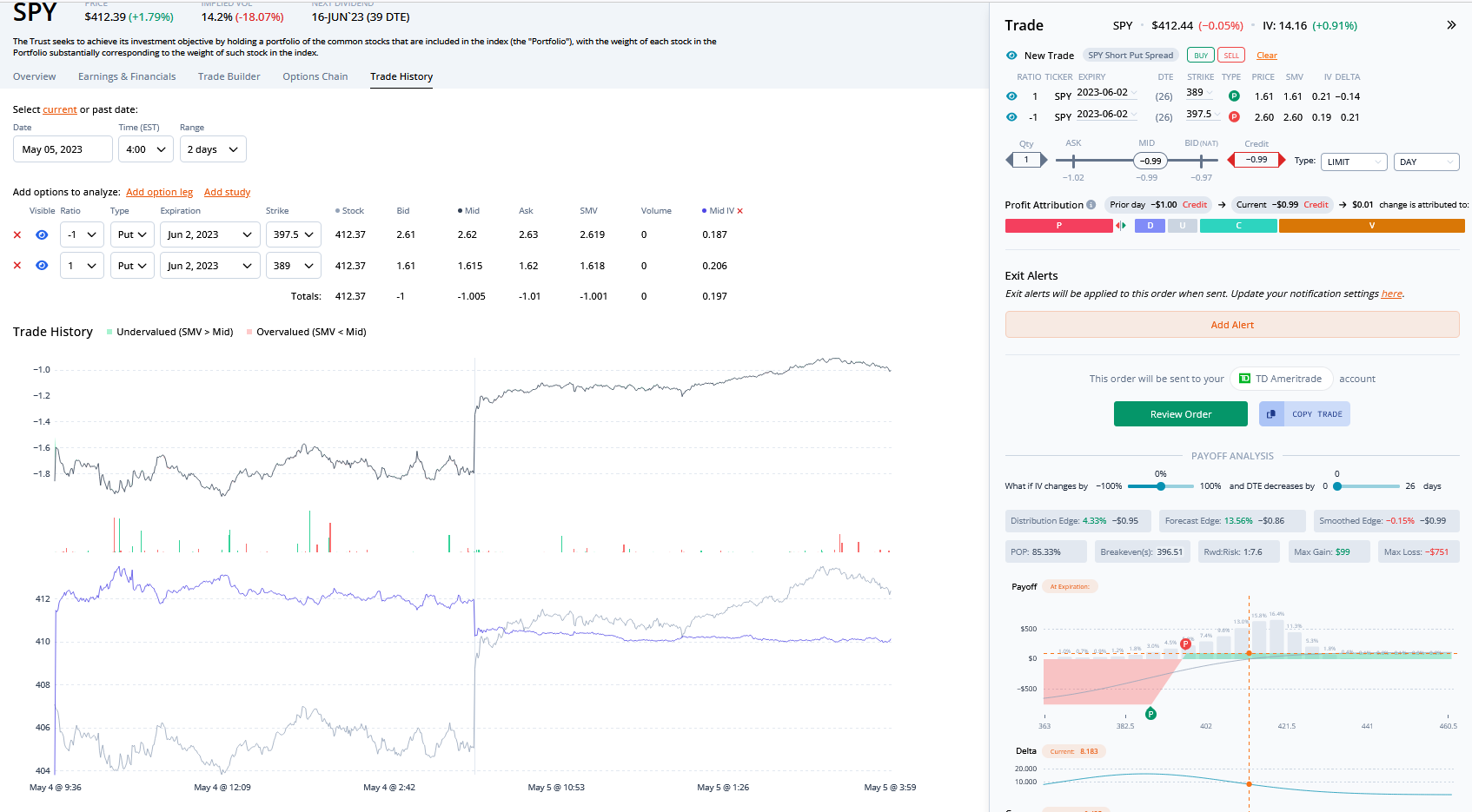This screenshot has height=812, width=1472.
Task: Click the red-green split marker in attribution bar
Action: [x=1121, y=226]
